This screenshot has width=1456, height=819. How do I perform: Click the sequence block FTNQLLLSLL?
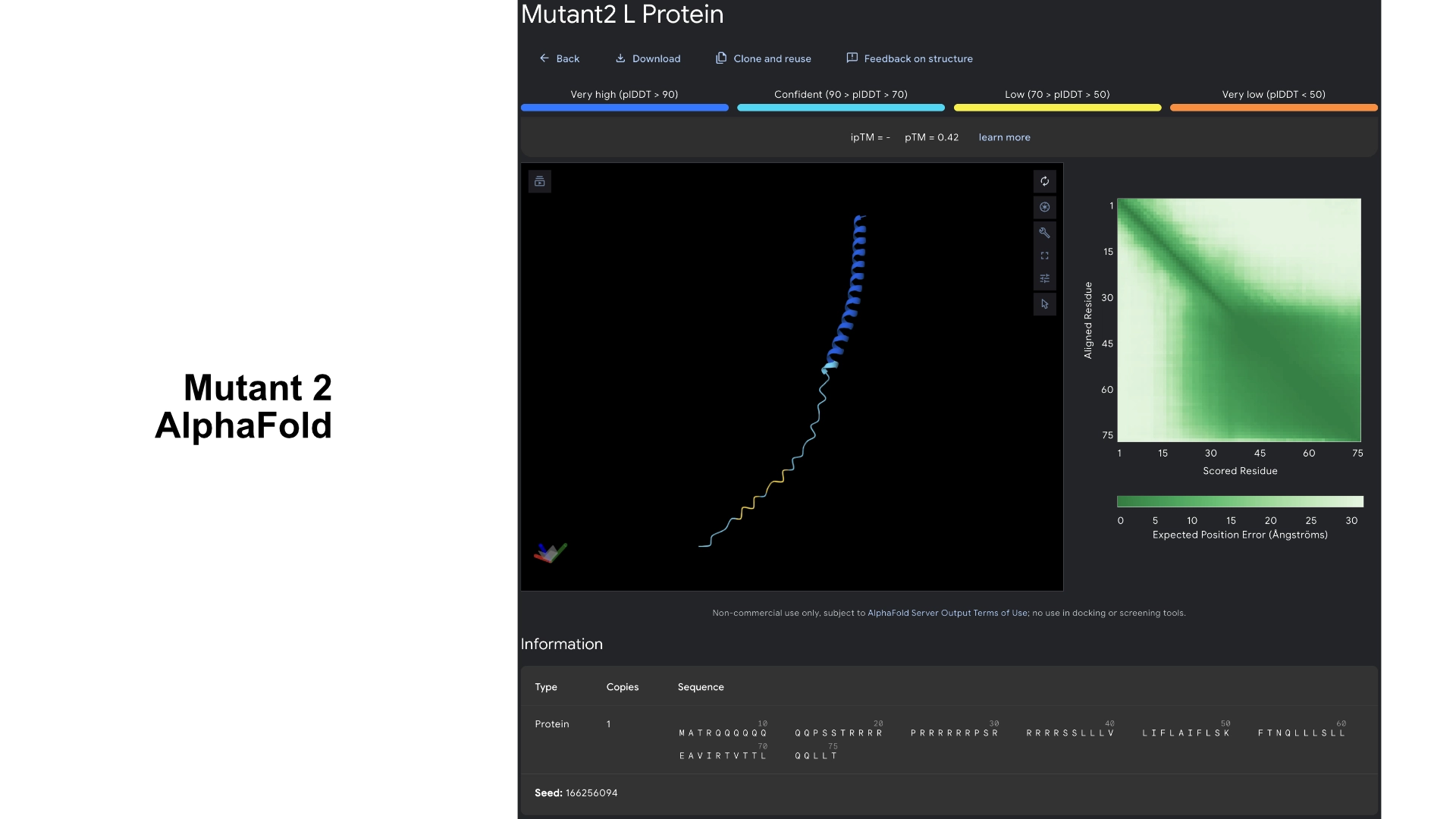pos(1302,733)
